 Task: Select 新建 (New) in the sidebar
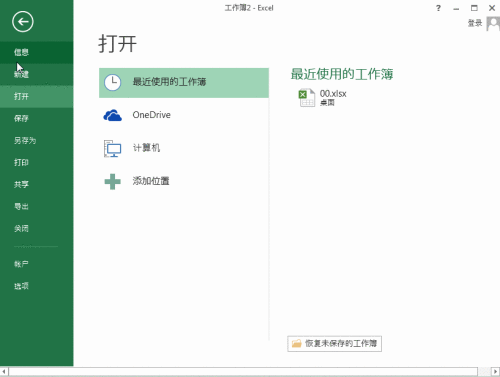click(x=37, y=74)
